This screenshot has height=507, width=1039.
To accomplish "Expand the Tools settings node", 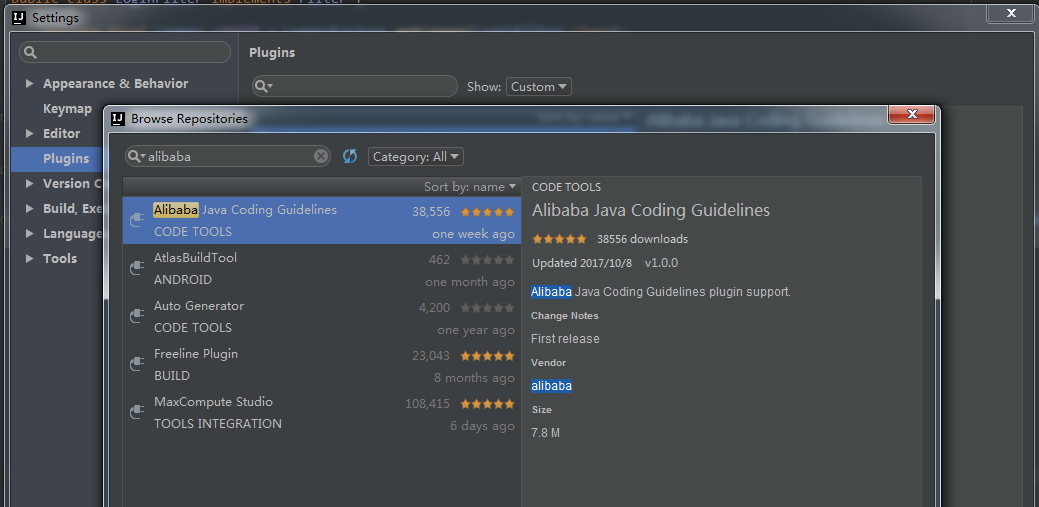I will tap(29, 258).
